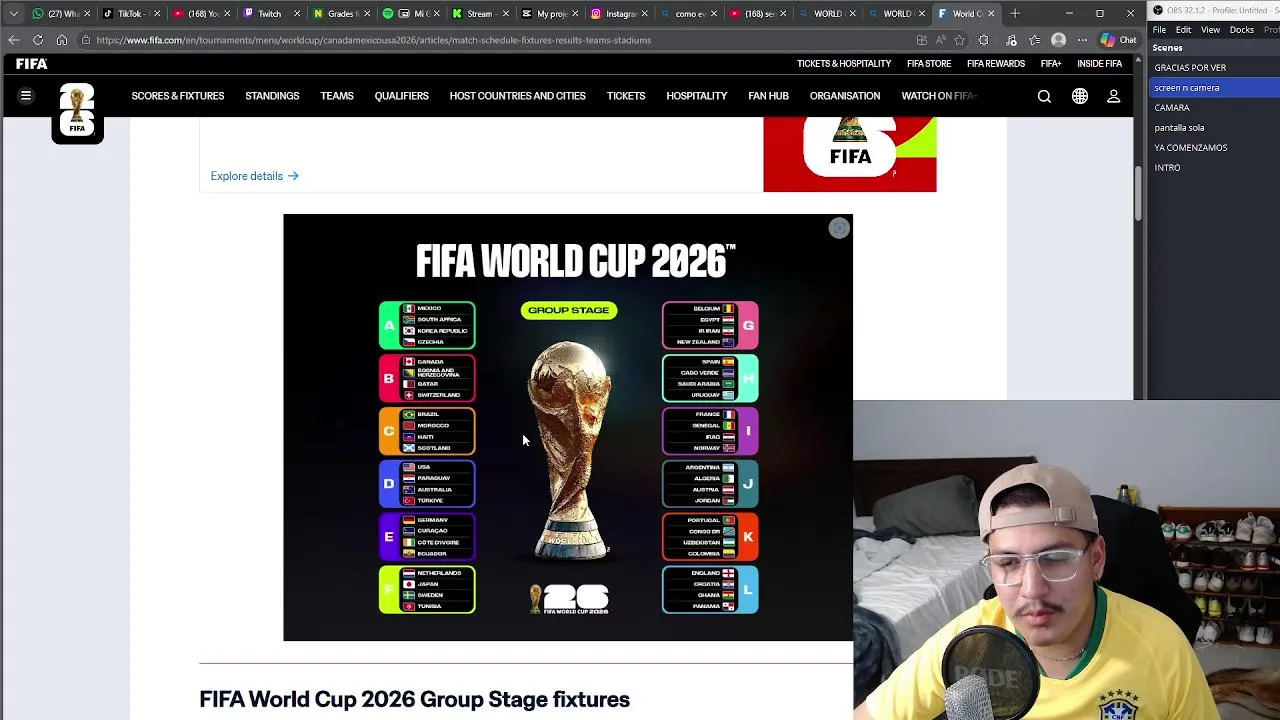Open the browser profile avatar
Viewport: 1280px width, 720px height.
pyautogui.click(x=1059, y=40)
